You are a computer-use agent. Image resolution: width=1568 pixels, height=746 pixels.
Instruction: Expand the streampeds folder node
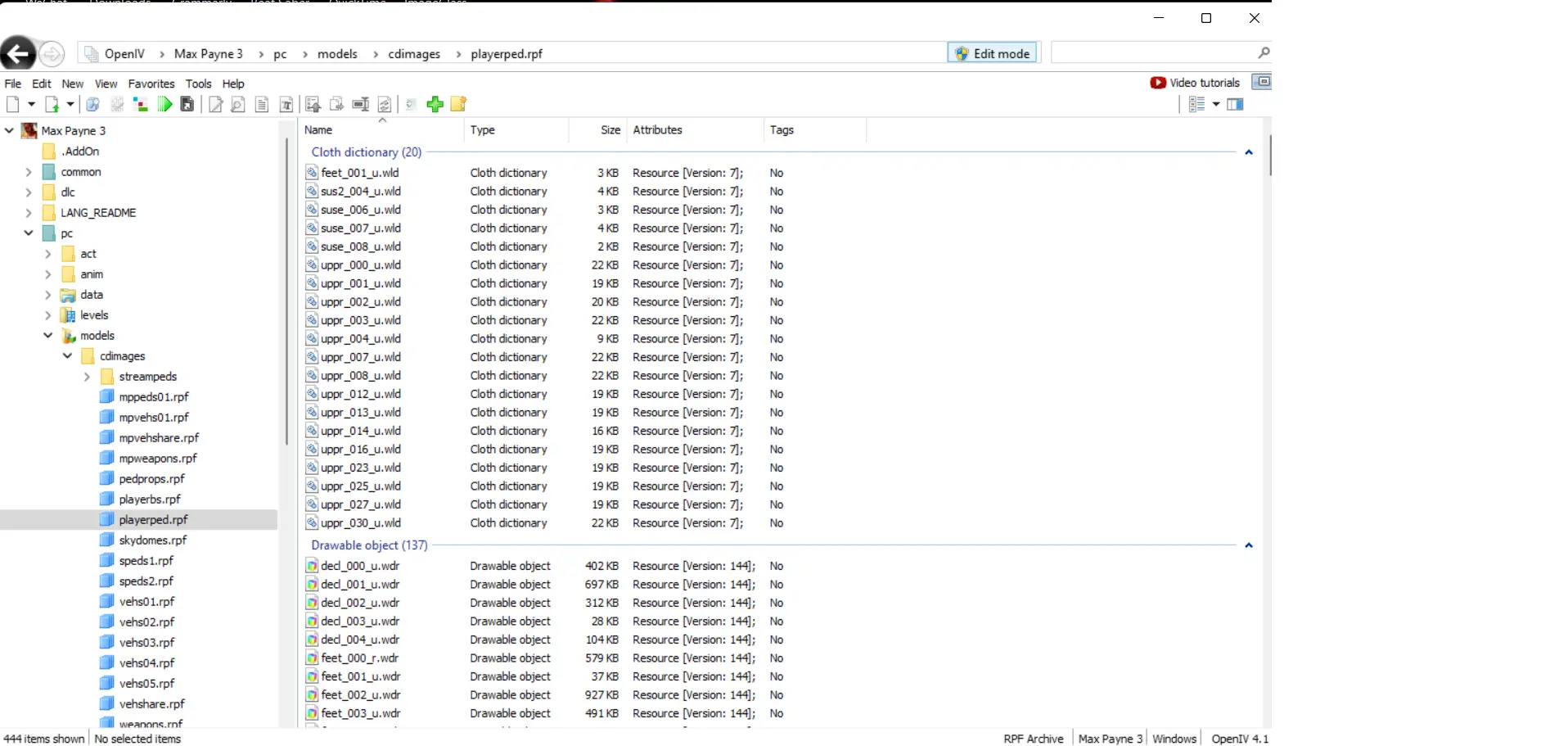coord(87,377)
